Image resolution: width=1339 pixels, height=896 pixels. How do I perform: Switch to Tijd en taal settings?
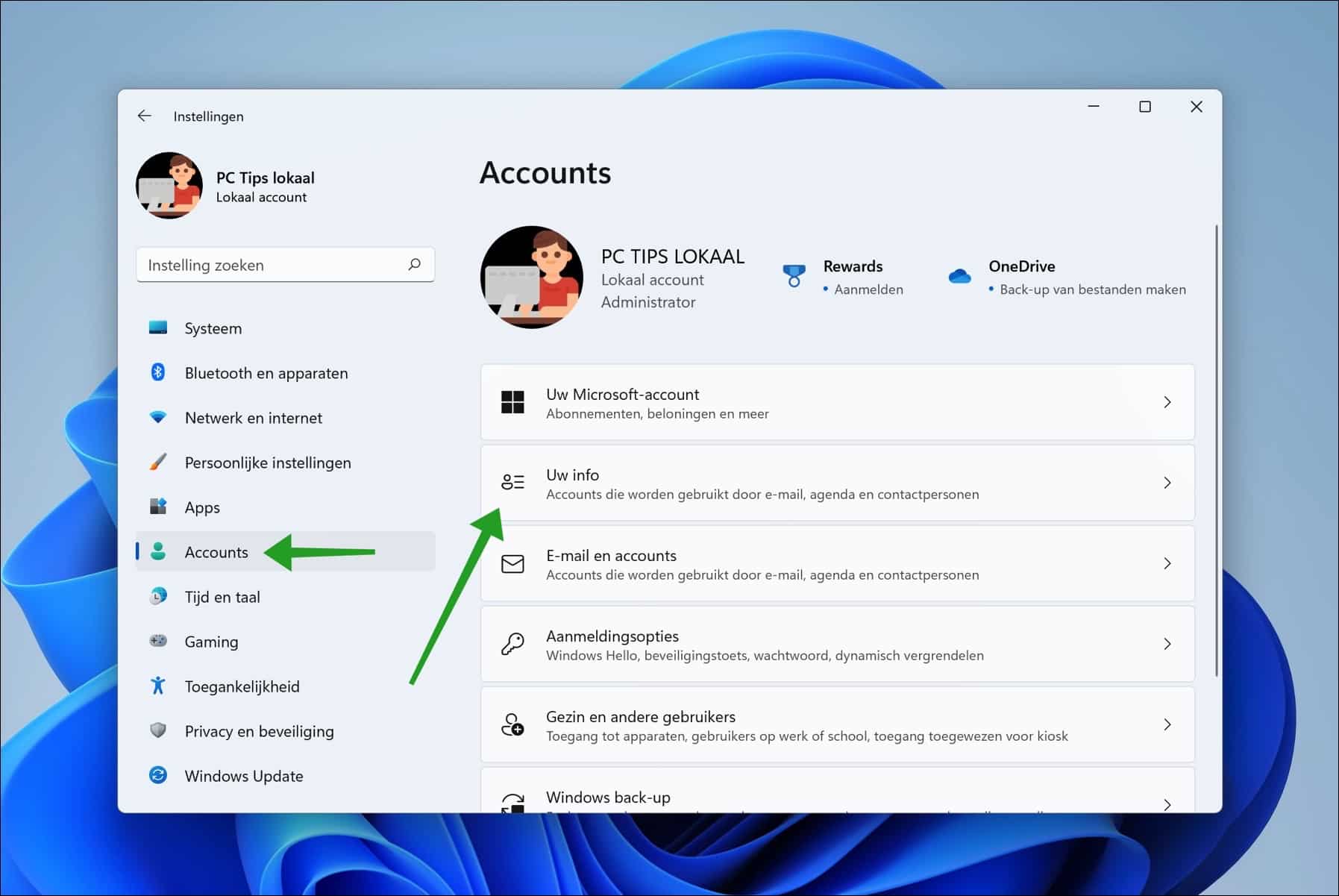click(221, 597)
